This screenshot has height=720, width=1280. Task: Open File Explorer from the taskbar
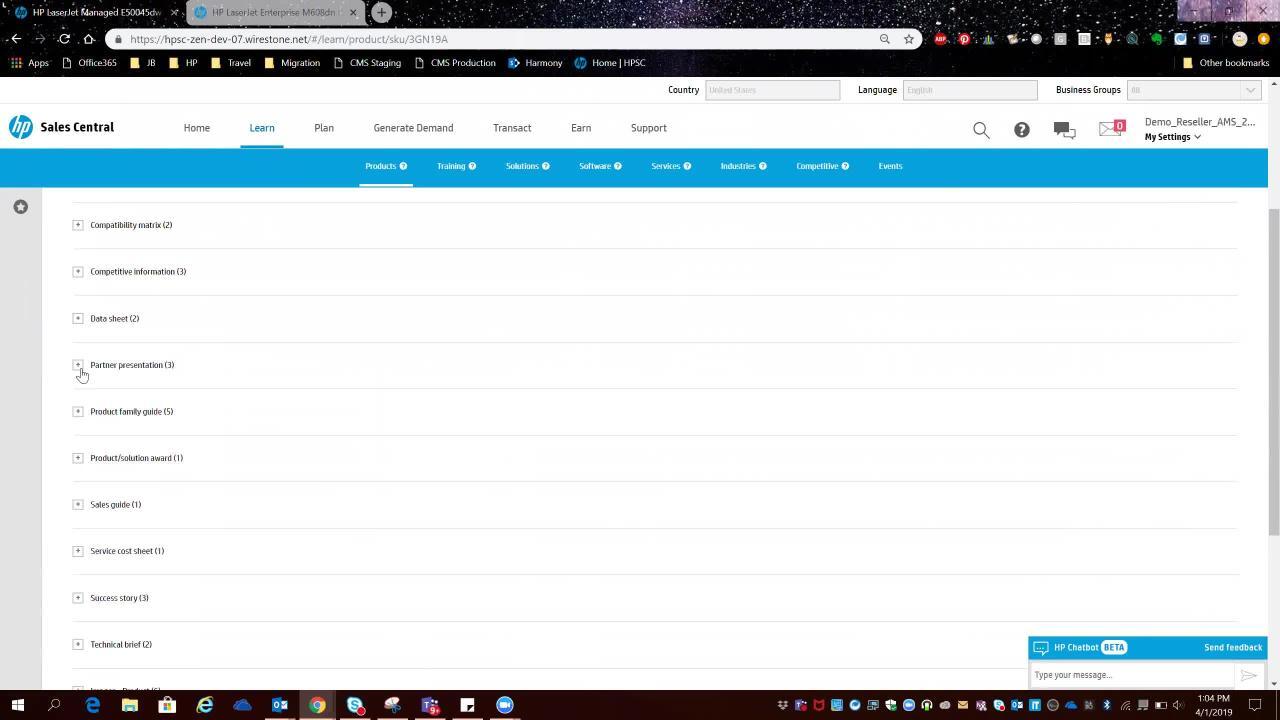coord(130,705)
